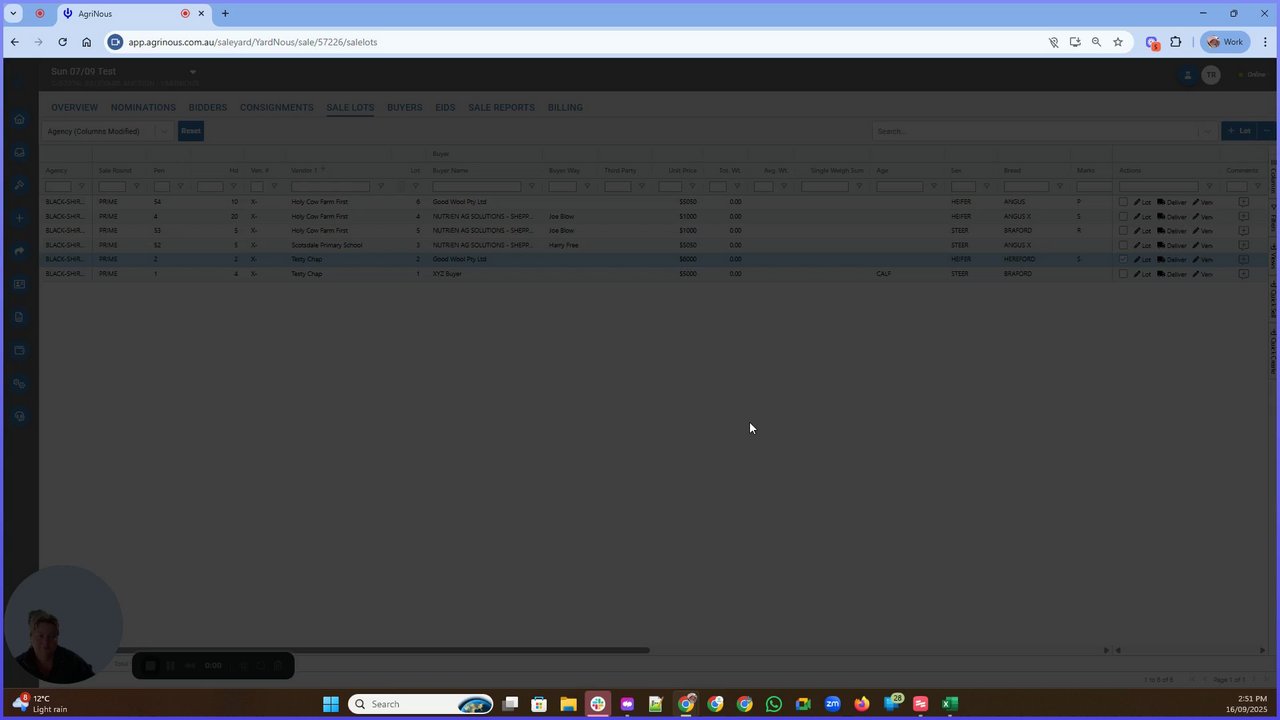This screenshot has height=720, width=1280.
Task: Open the Search box dropdown arrow
Action: (x=1207, y=131)
